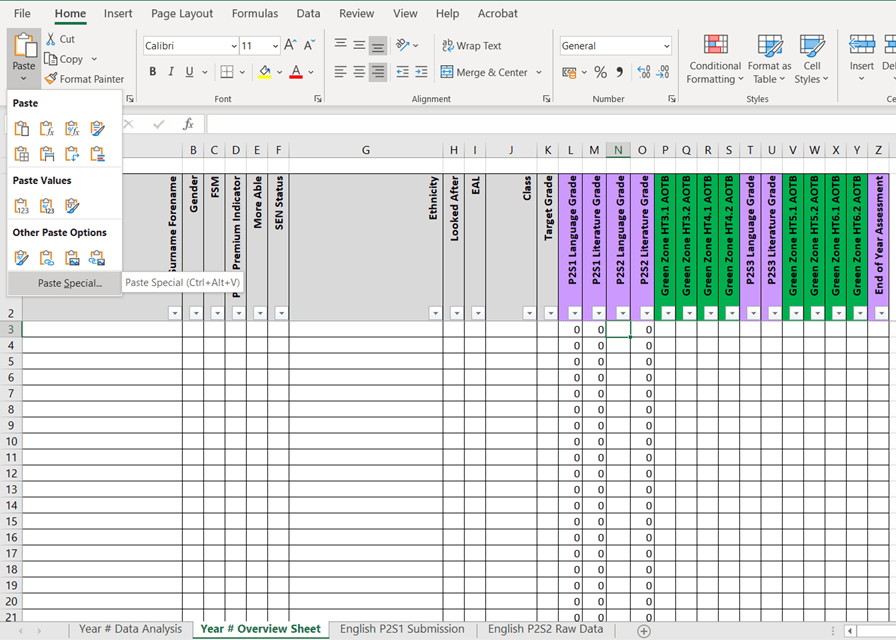Open the Gender column filter dropdown

pos(196,313)
